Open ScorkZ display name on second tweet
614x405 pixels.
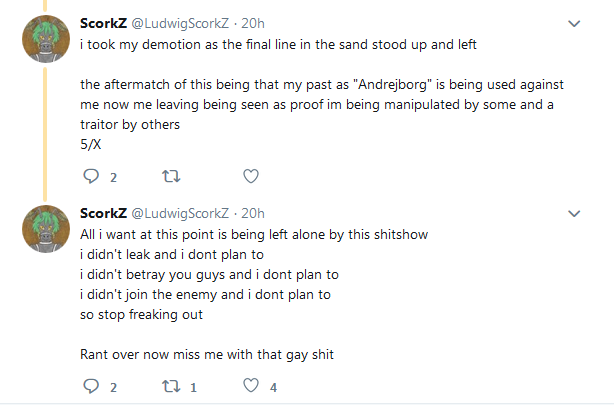tap(103, 213)
